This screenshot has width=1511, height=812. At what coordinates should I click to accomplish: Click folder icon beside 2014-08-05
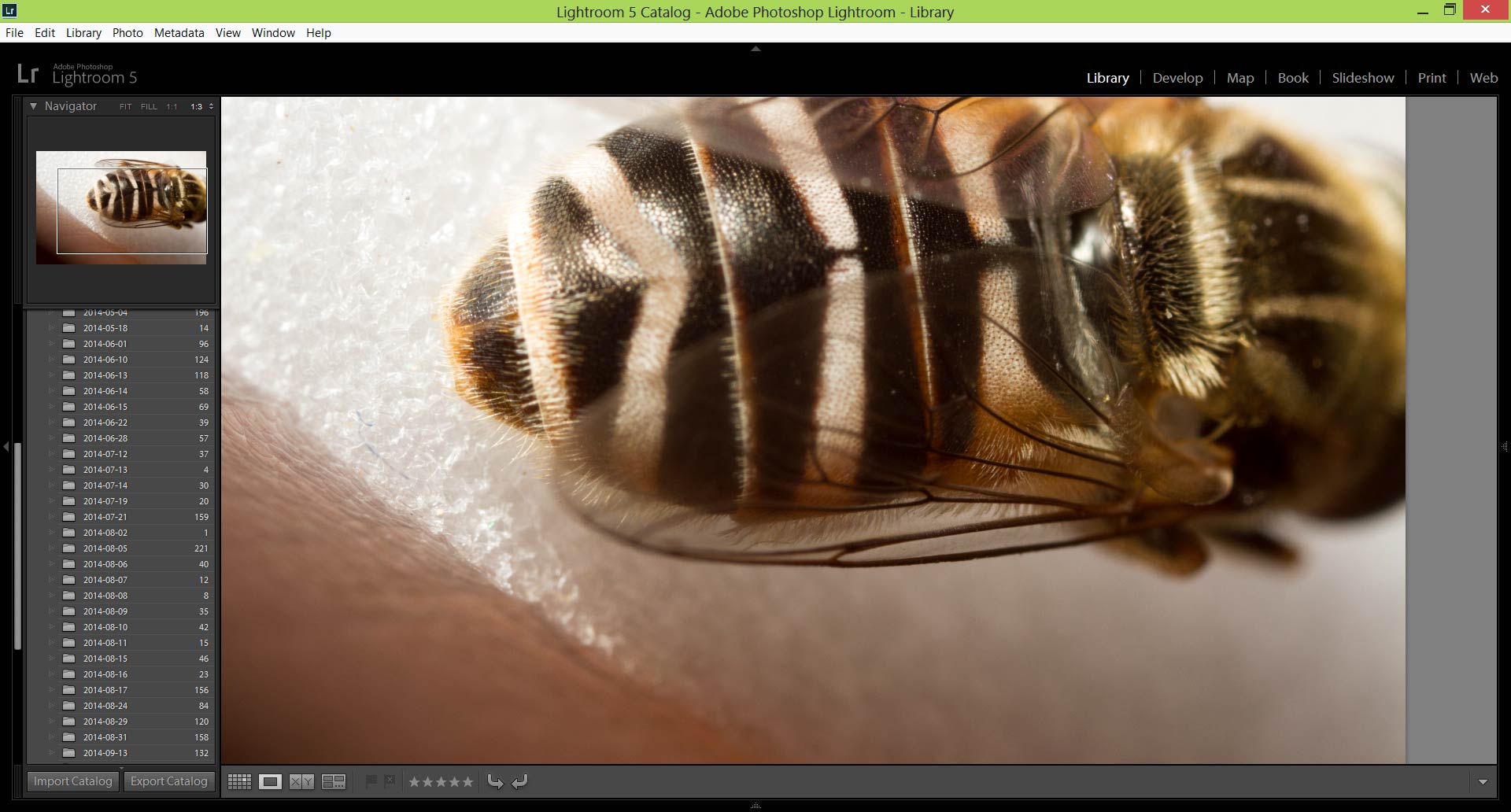69,548
